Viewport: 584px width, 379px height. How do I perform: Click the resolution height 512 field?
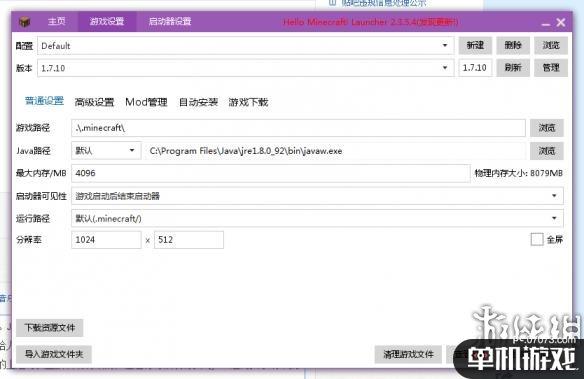(x=189, y=240)
